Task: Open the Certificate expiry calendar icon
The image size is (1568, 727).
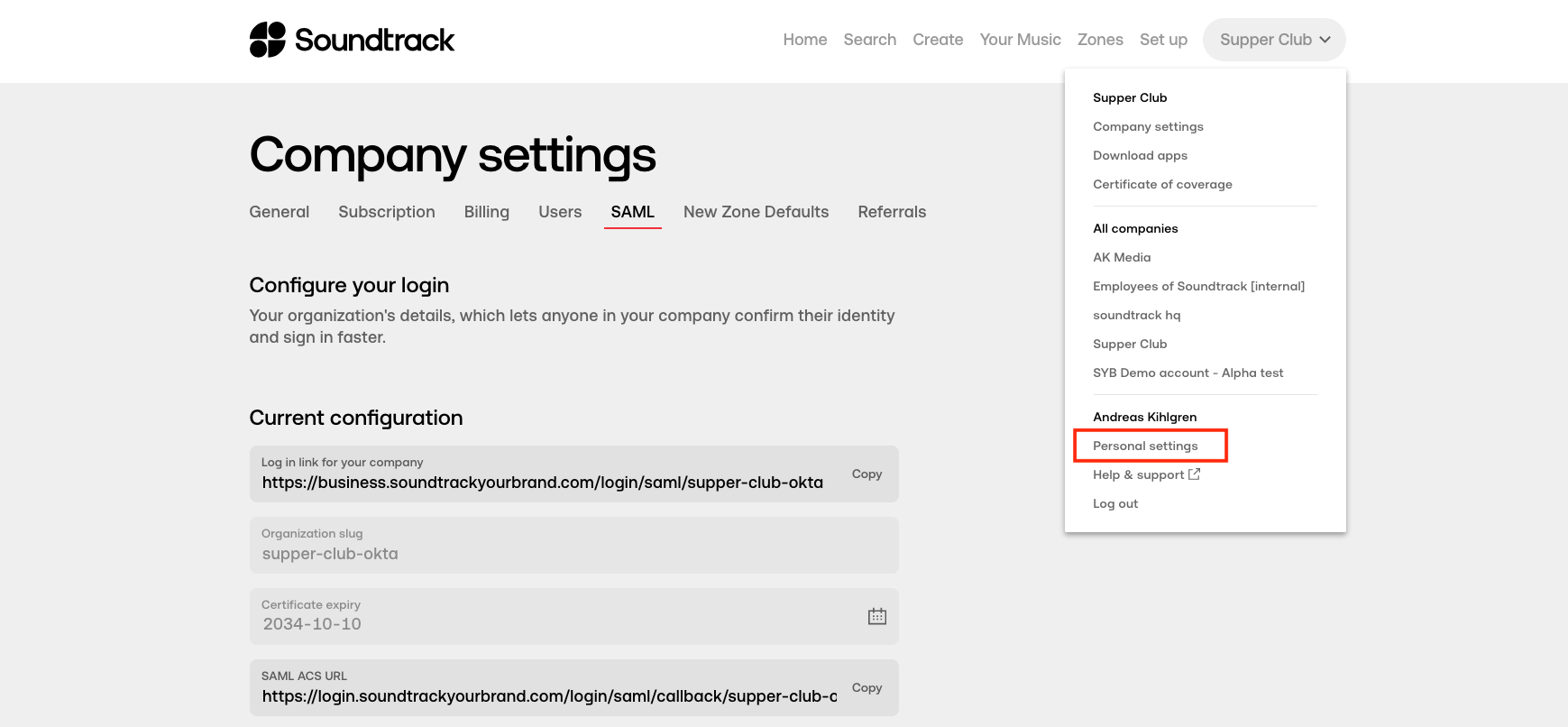Action: pyautogui.click(x=876, y=617)
